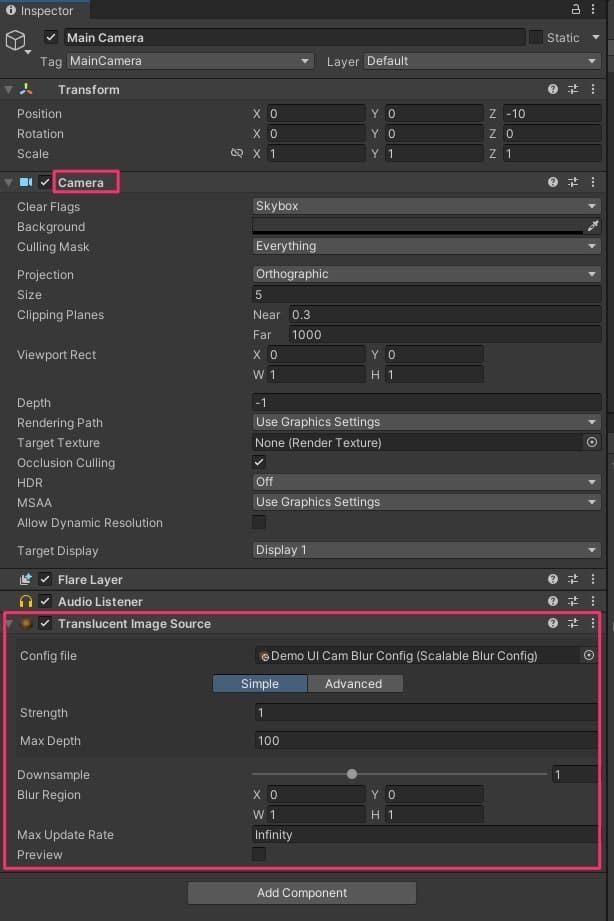Open Culling Mask dropdown showing Everything
614x921 pixels.
click(427, 246)
